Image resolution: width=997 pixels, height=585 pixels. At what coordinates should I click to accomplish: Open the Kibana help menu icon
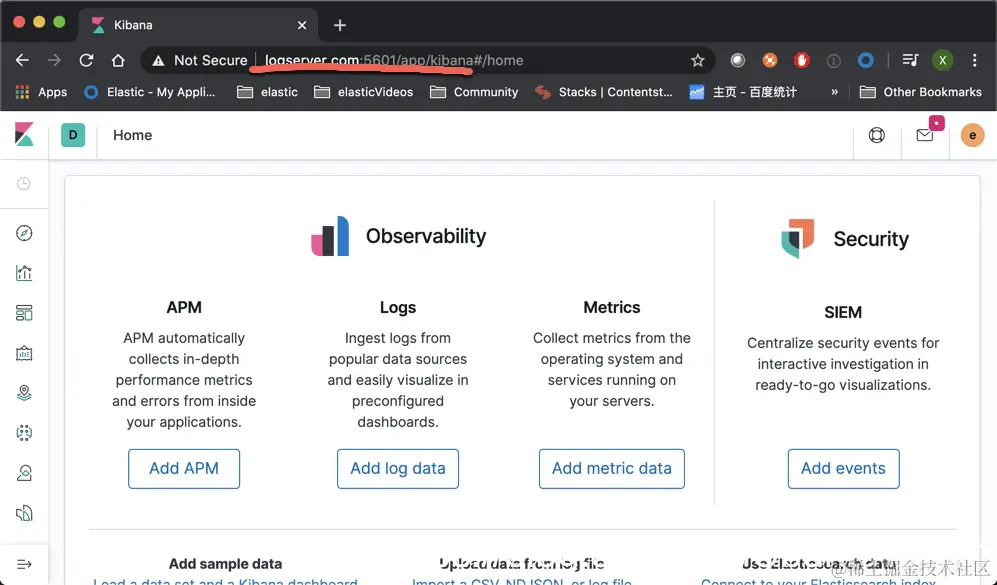click(x=877, y=135)
